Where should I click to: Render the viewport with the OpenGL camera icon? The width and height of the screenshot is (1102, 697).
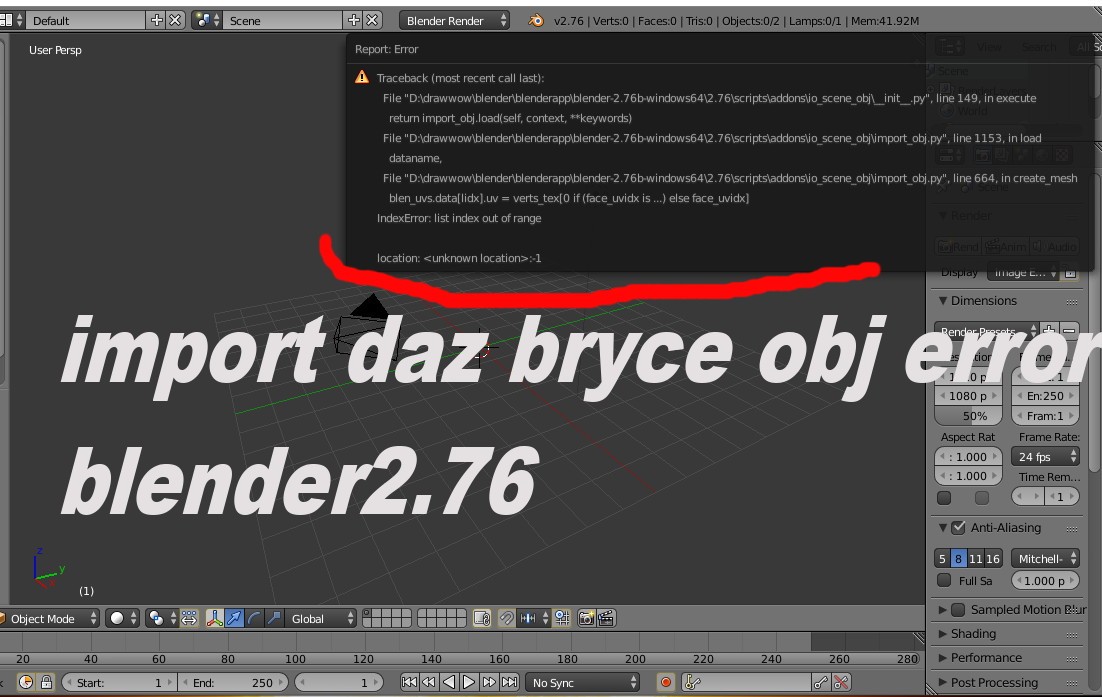pyautogui.click(x=586, y=618)
